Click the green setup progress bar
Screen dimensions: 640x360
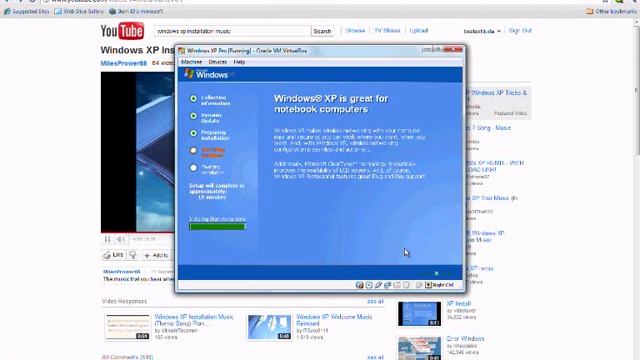pos(218,227)
